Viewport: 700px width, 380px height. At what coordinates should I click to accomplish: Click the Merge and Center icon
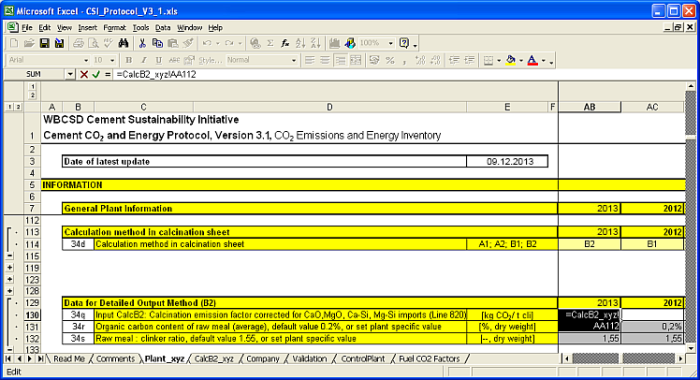tap(355, 60)
